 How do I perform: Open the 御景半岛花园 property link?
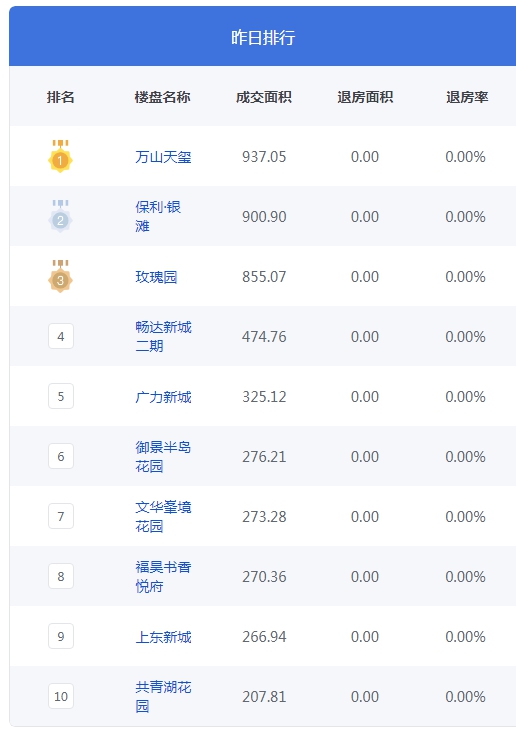click(163, 456)
